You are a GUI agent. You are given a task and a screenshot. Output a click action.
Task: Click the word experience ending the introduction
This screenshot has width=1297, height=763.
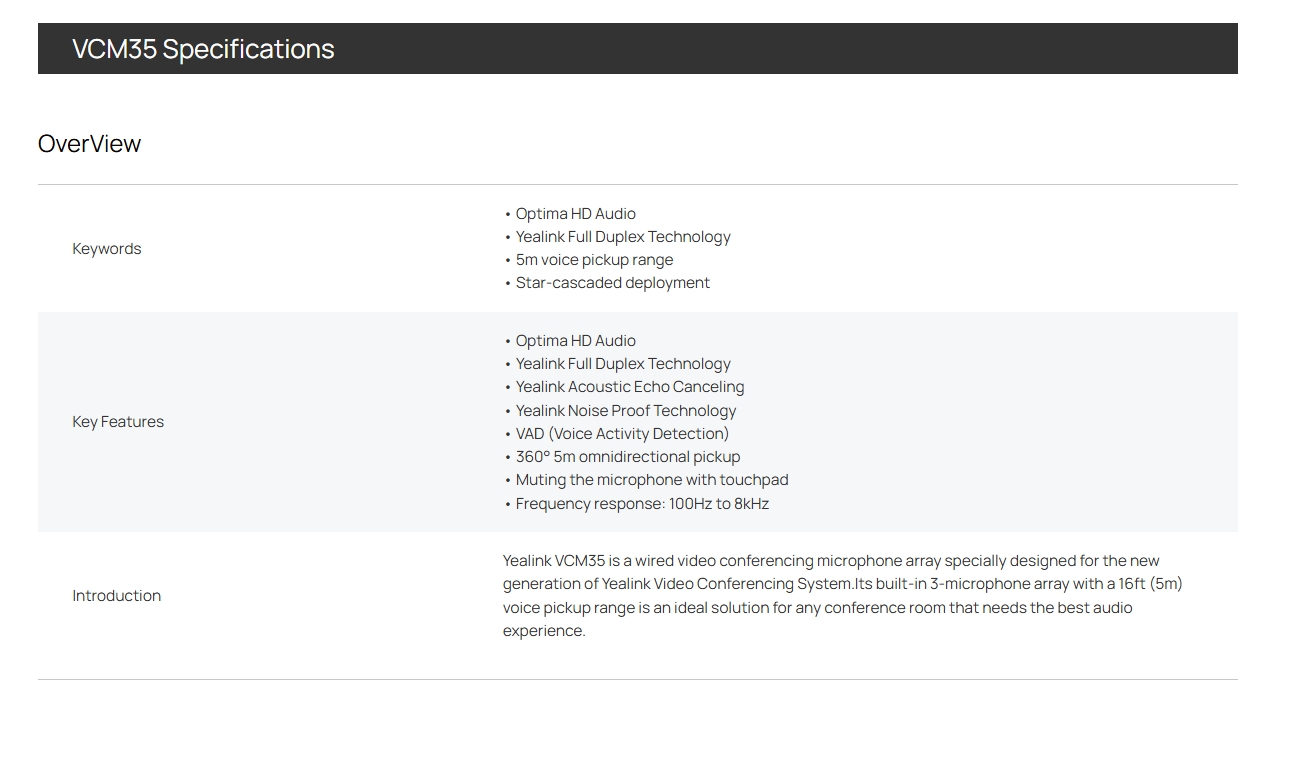(x=544, y=630)
